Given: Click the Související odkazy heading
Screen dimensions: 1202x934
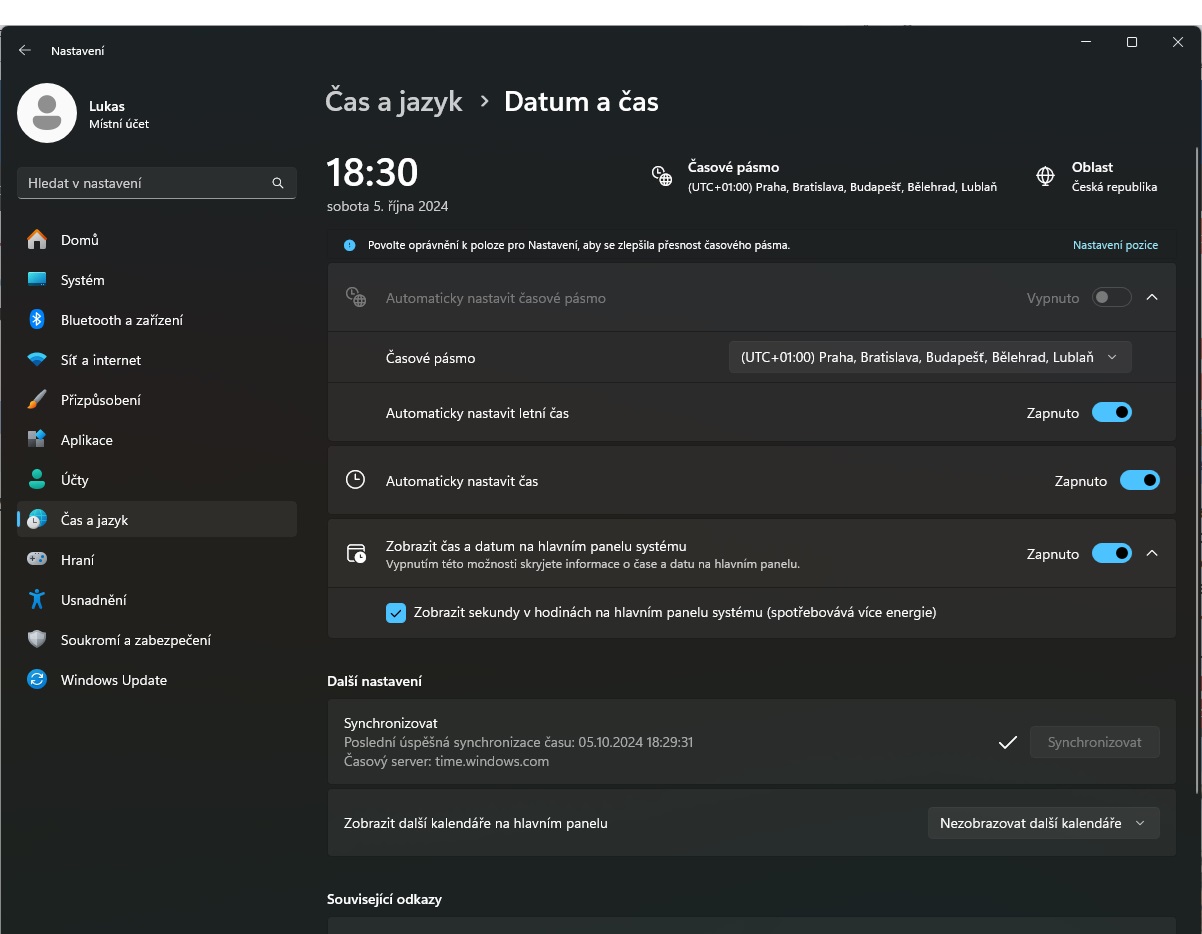Looking at the screenshot, I should pyautogui.click(x=384, y=899).
